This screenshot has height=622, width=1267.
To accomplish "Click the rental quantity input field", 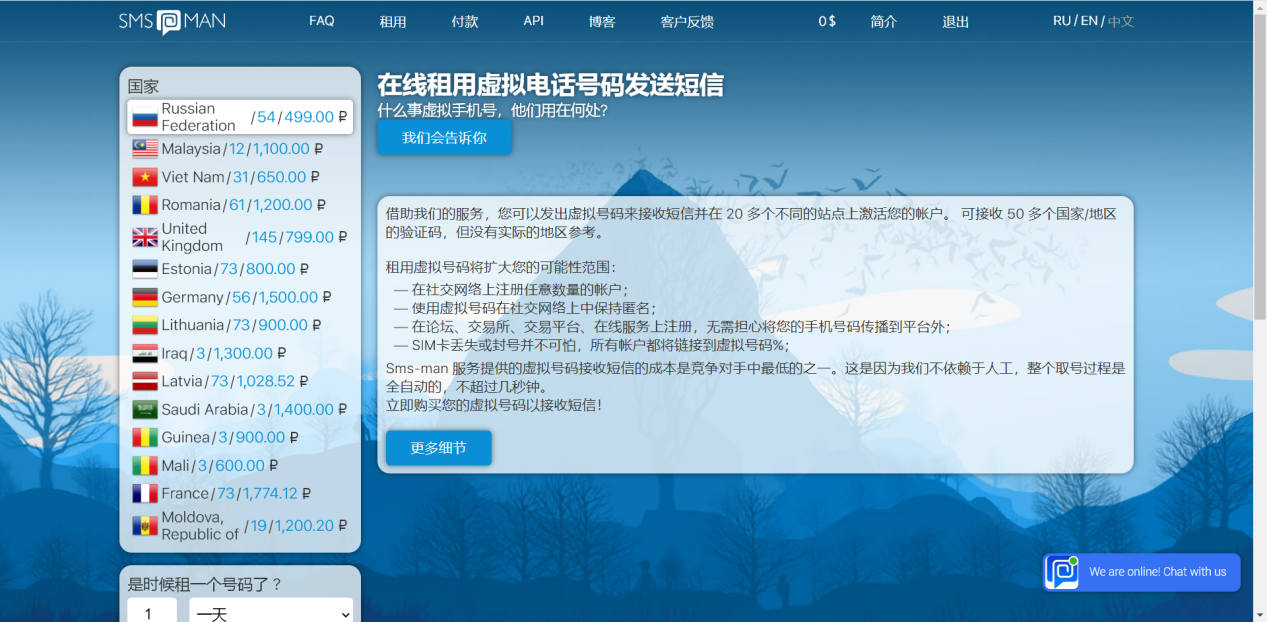I will 152,612.
